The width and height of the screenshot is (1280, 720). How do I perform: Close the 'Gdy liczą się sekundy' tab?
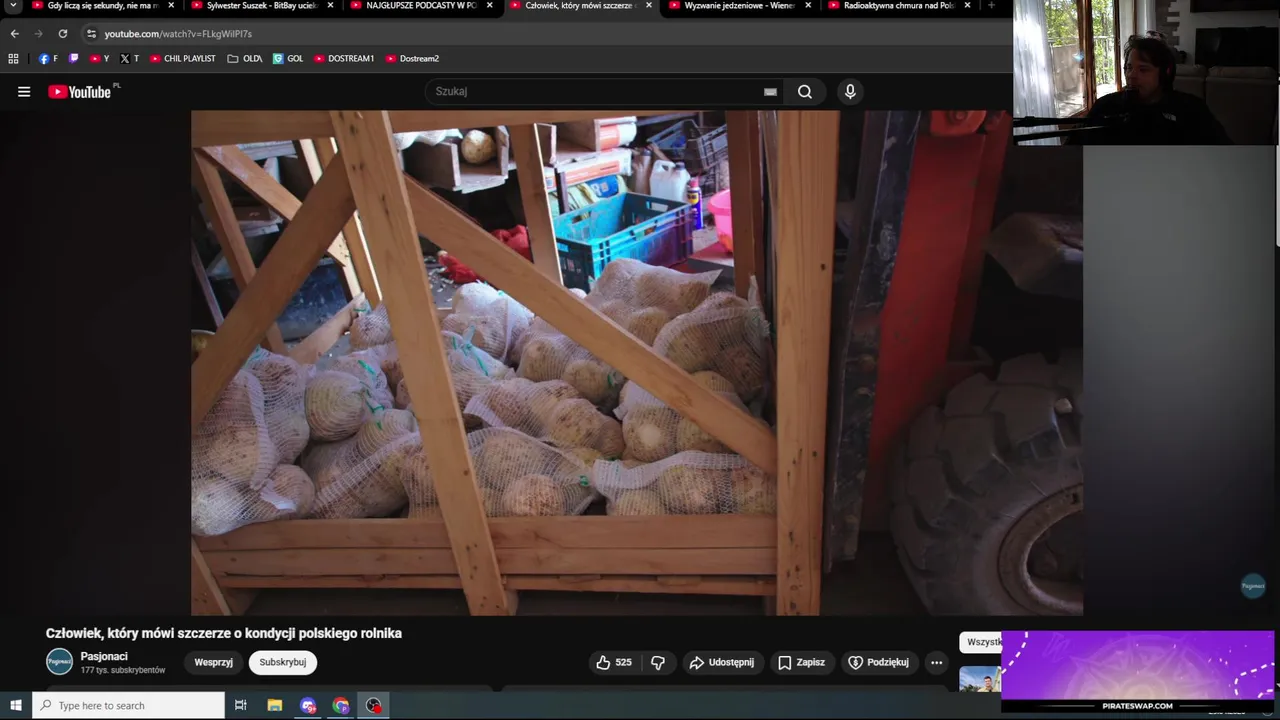[x=171, y=6]
